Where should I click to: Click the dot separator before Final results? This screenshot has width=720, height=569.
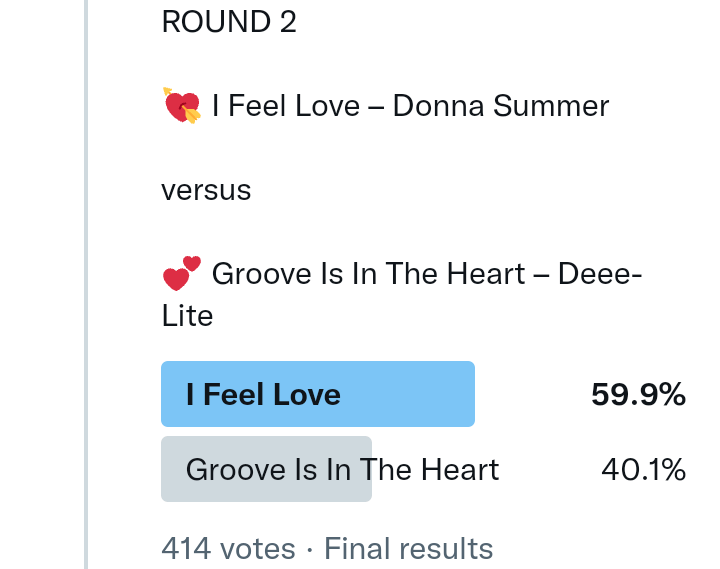310,549
